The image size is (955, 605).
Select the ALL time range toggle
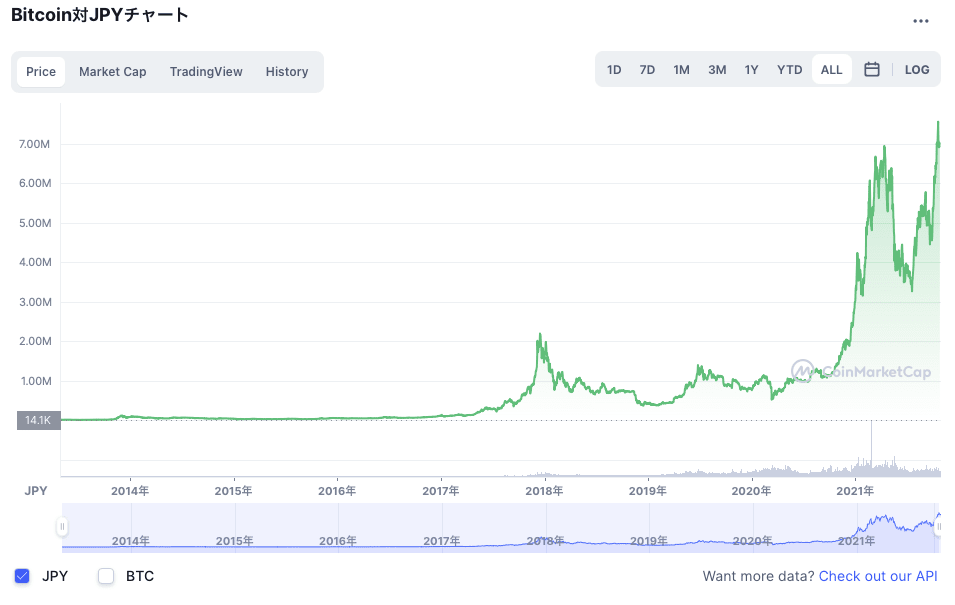(x=831, y=69)
